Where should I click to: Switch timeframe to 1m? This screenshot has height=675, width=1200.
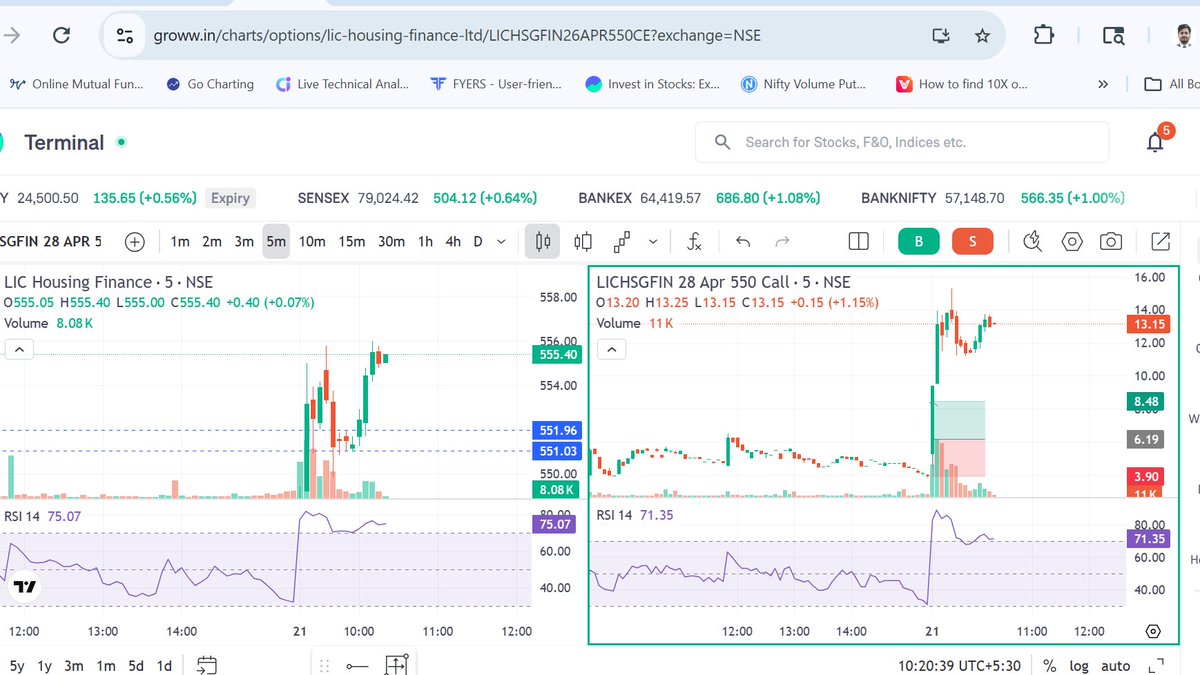click(x=180, y=241)
